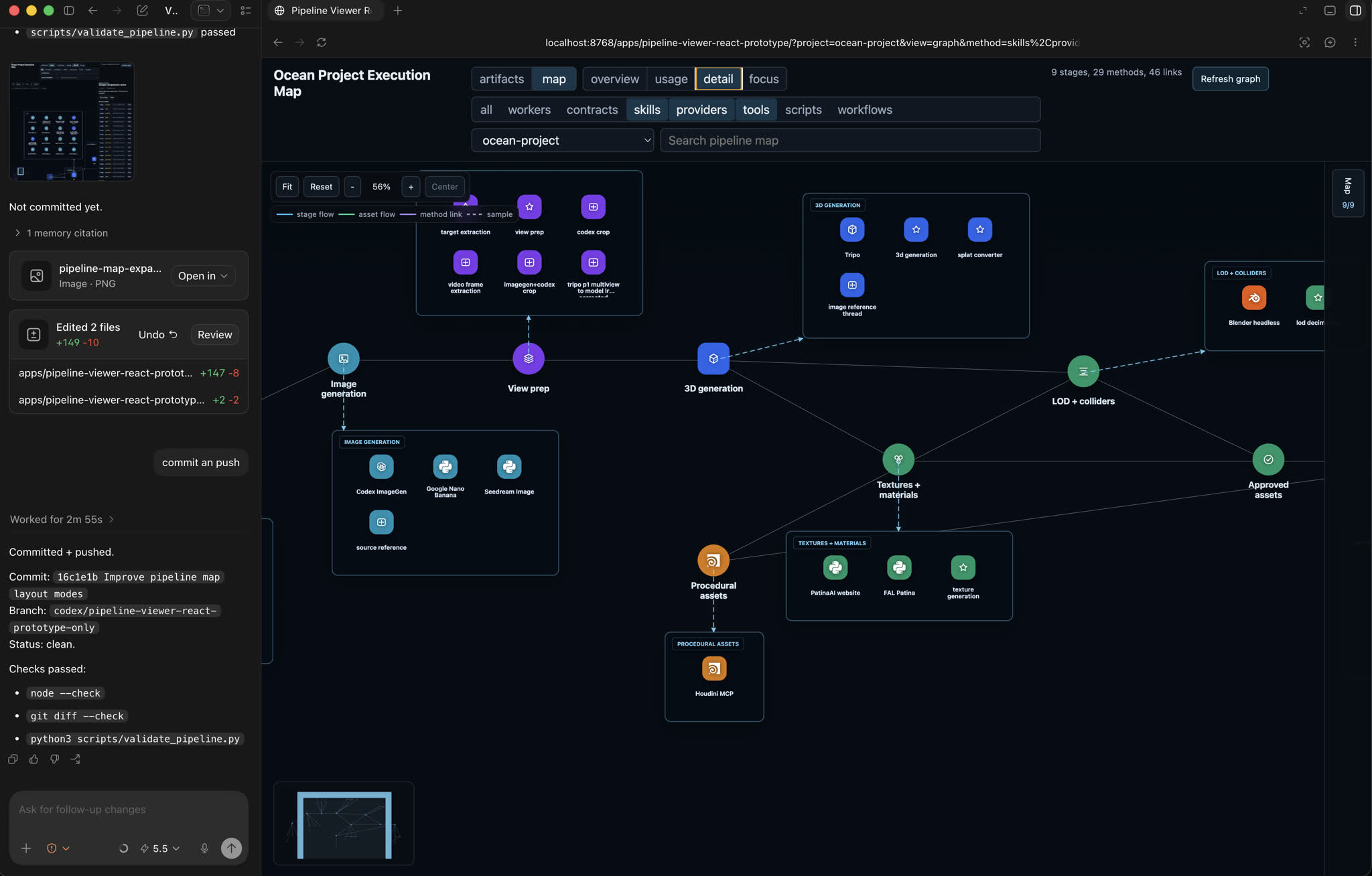Click the Refresh graph button
Screen dimensions: 1372x876
click(1230, 79)
